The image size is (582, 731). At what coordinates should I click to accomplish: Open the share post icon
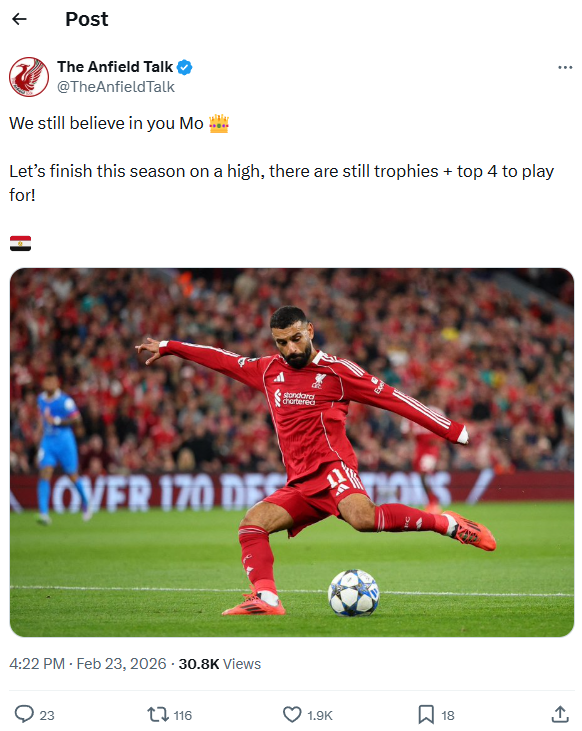click(x=560, y=714)
